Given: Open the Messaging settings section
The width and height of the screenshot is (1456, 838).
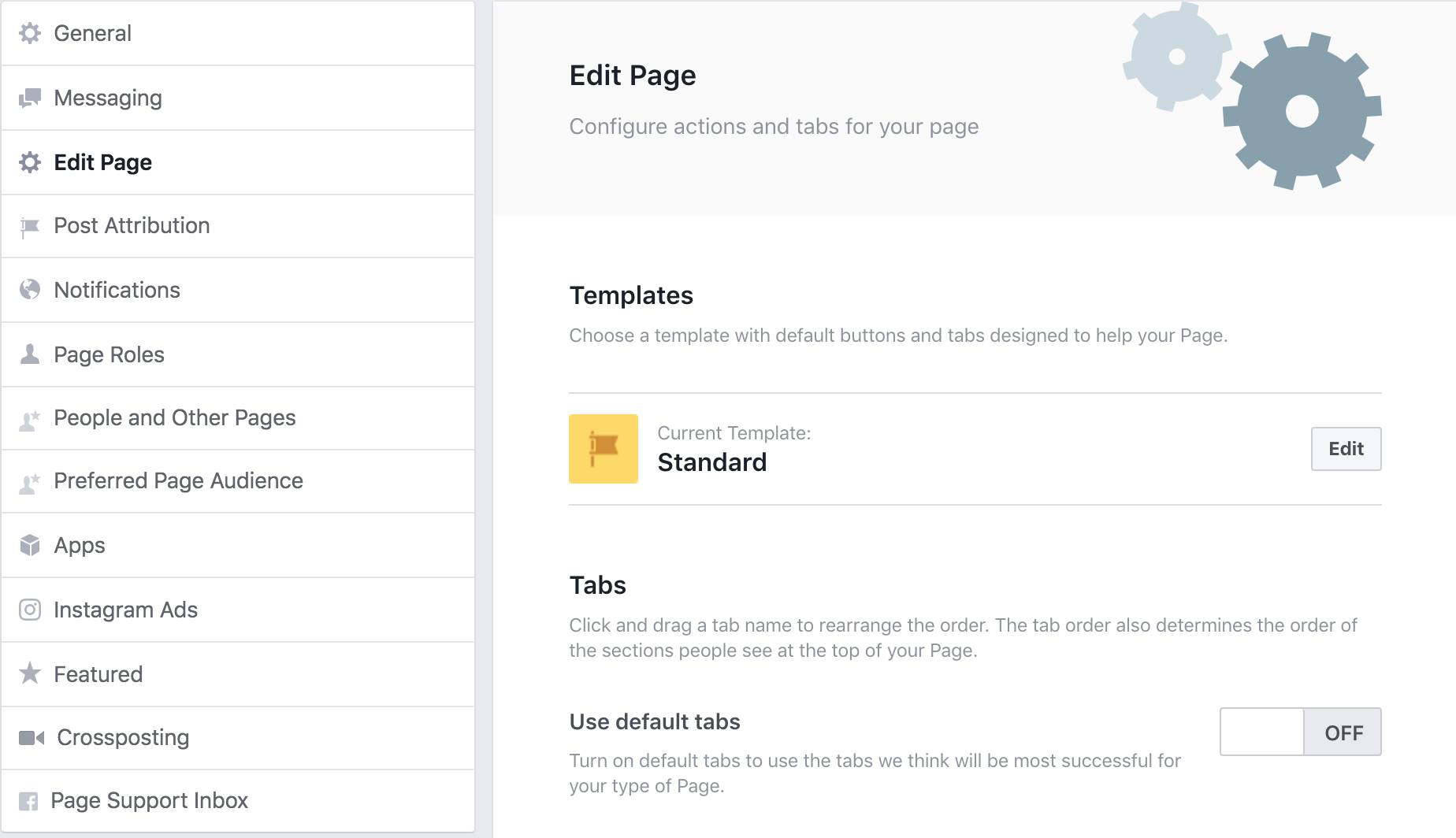Looking at the screenshot, I should pos(108,98).
